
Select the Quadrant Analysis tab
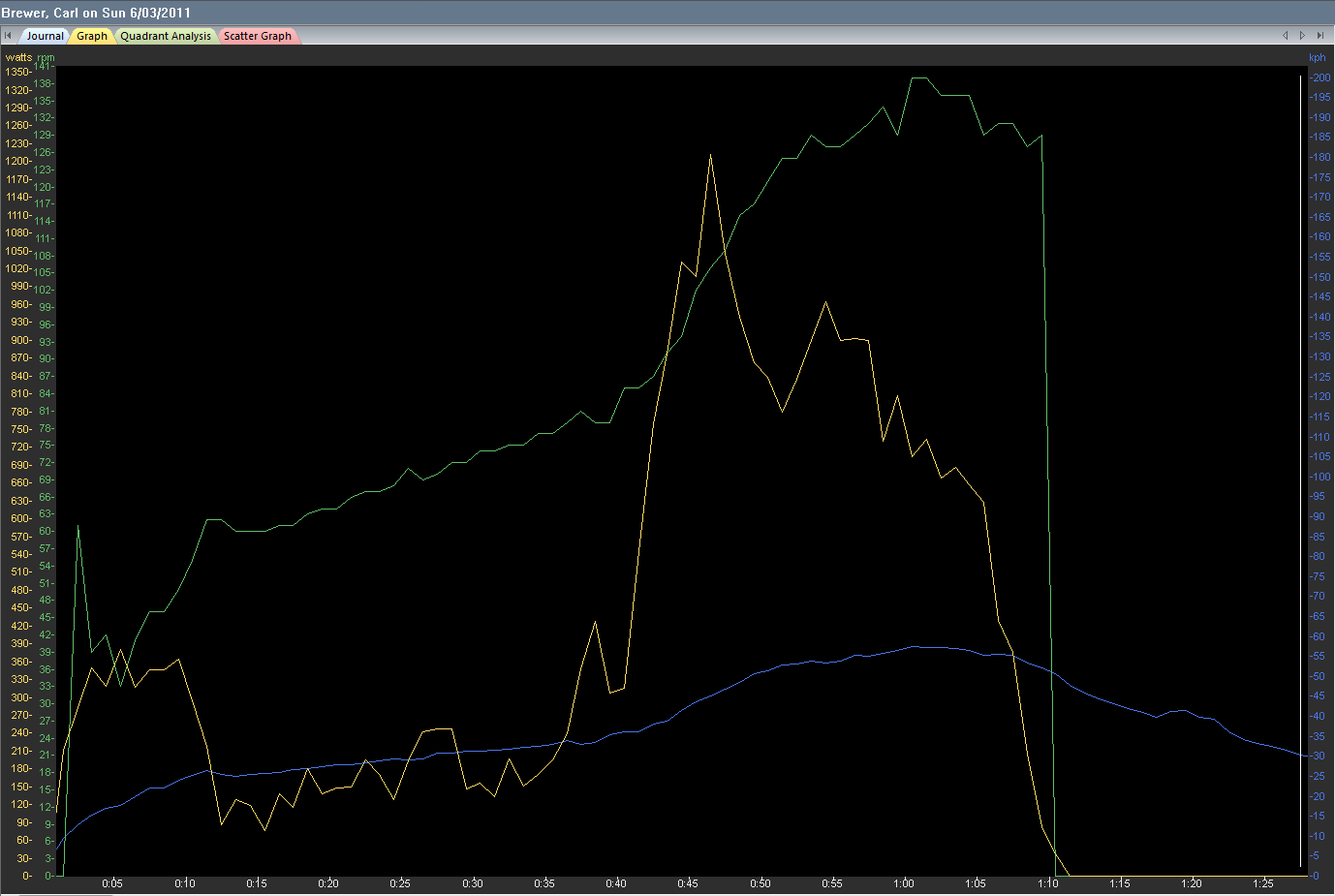click(166, 36)
